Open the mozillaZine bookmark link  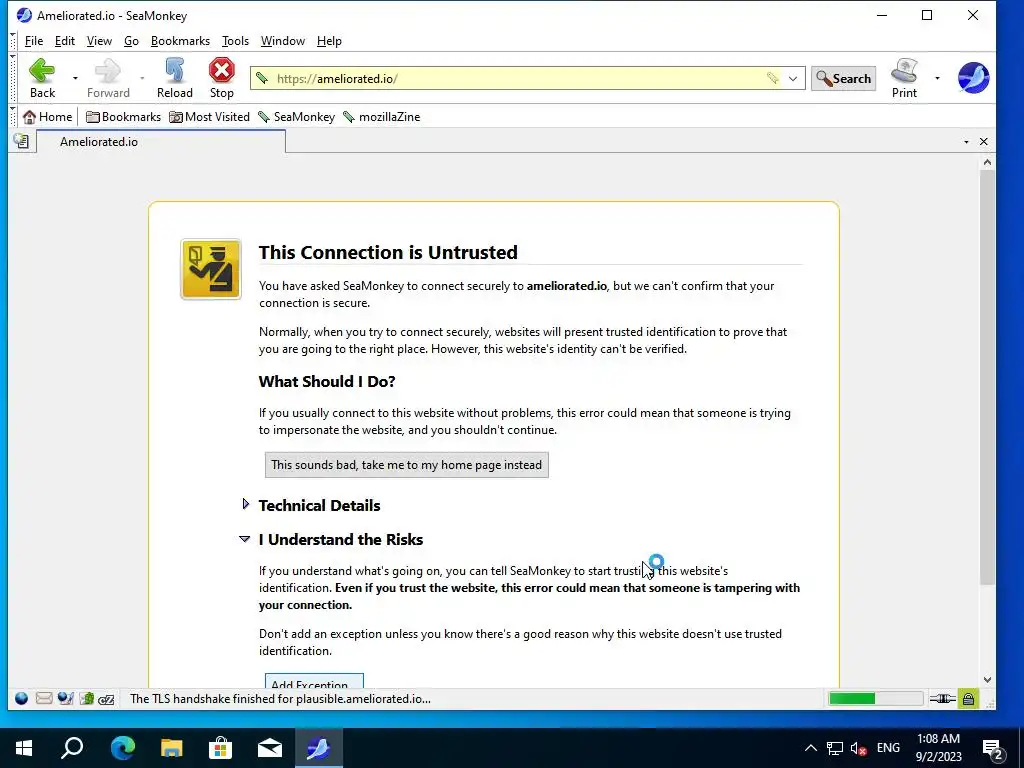click(381, 117)
